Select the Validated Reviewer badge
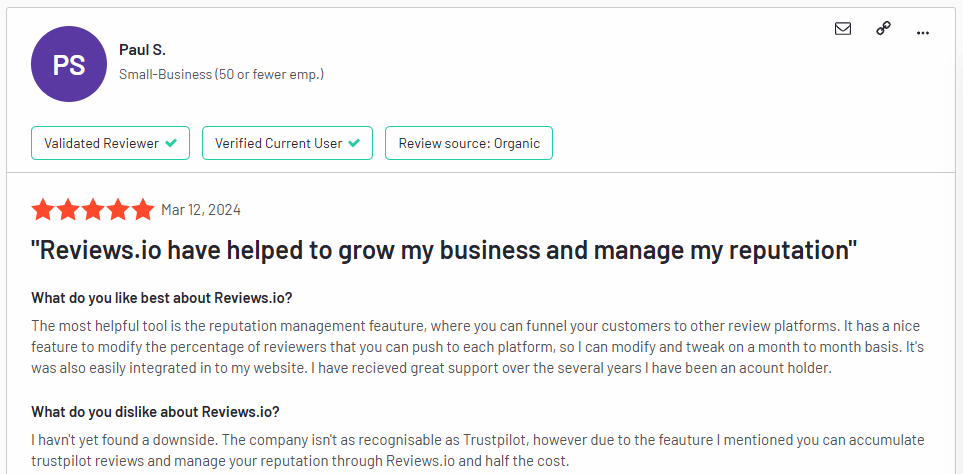Viewport: 963px width, 474px height. click(111, 143)
